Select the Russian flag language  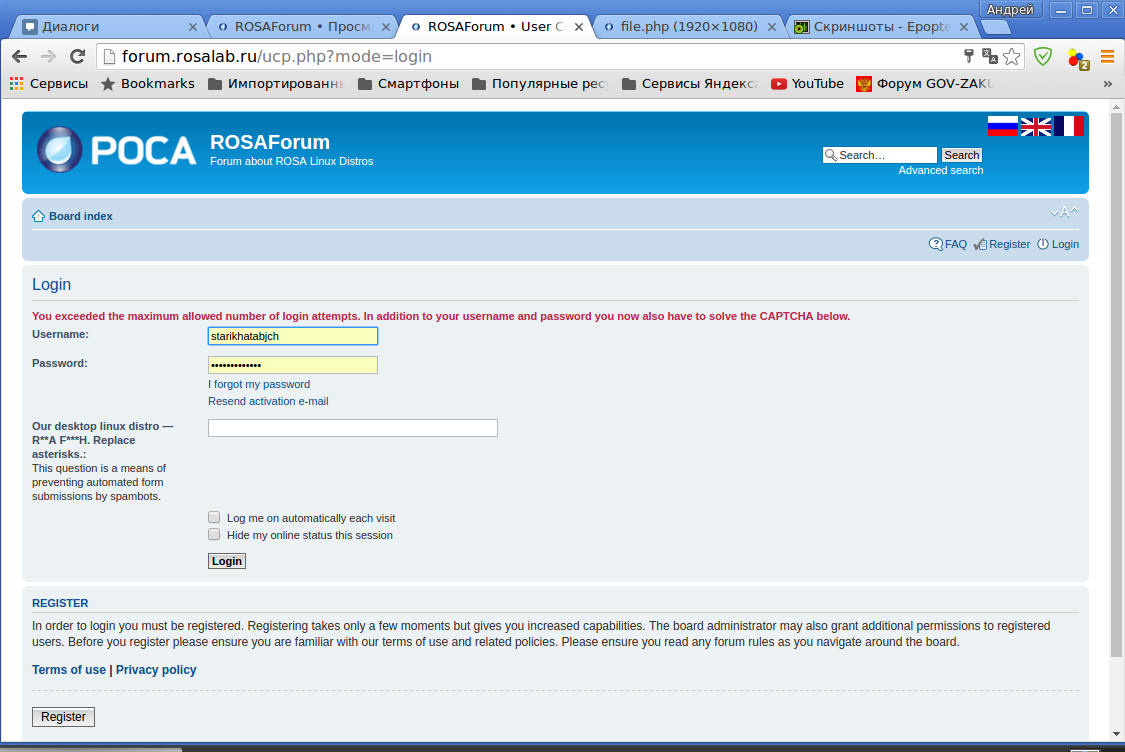[x=1002, y=126]
